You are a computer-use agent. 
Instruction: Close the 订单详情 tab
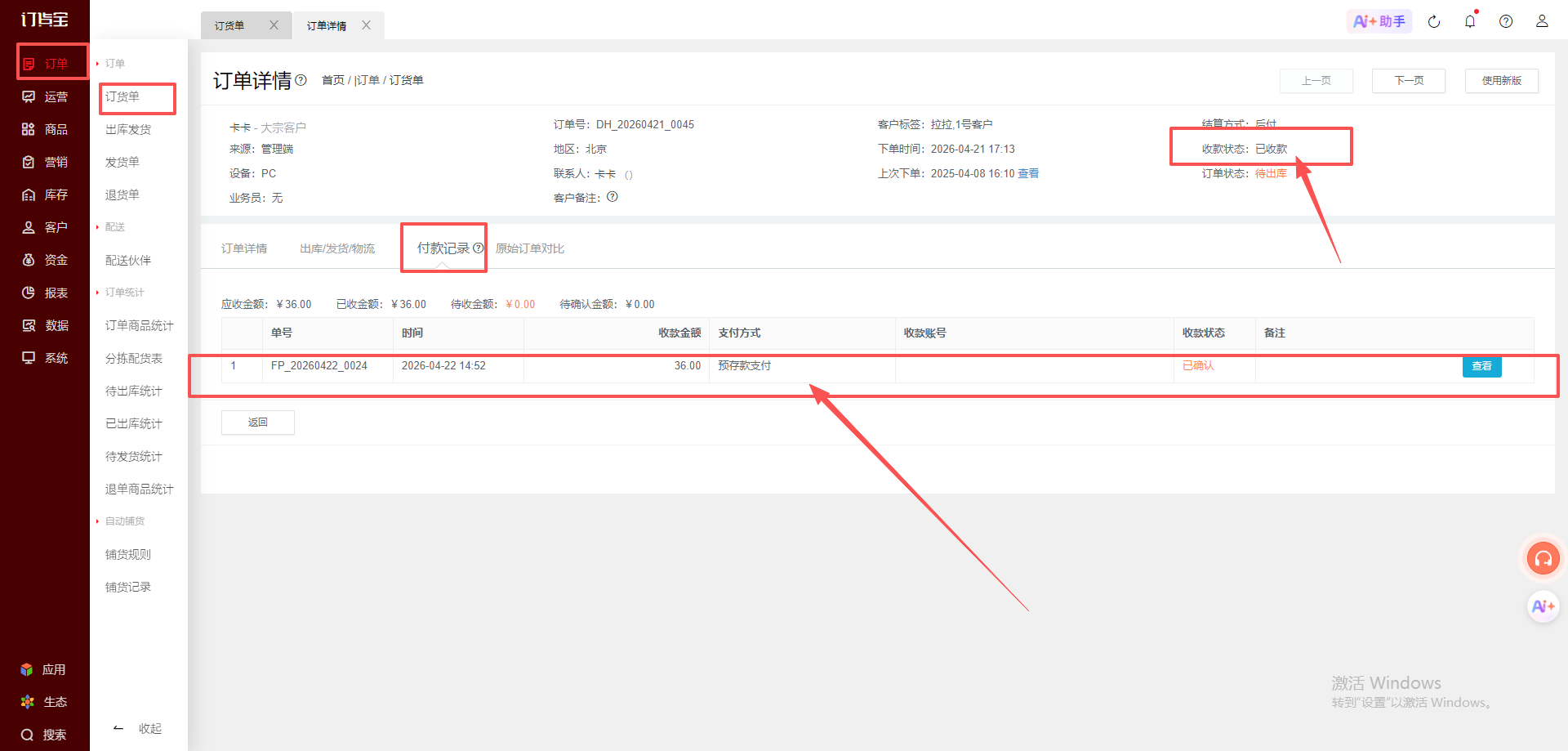click(x=366, y=25)
